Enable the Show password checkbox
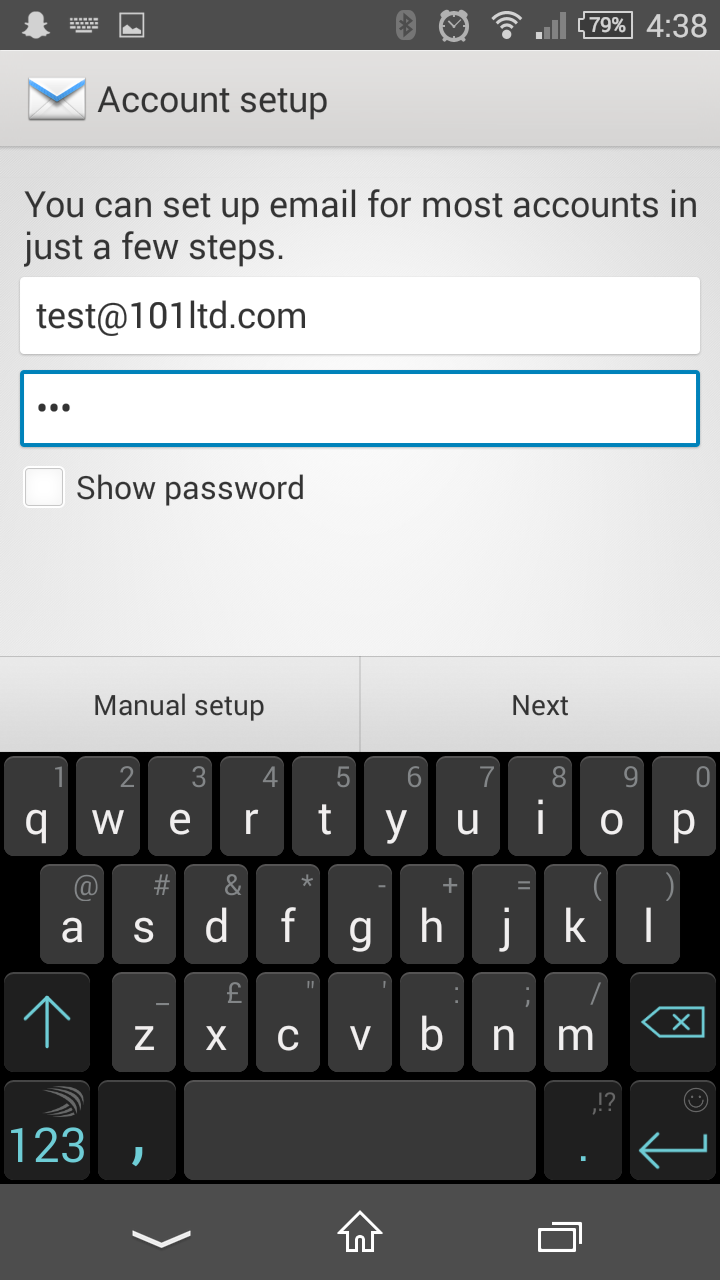 pyautogui.click(x=45, y=487)
